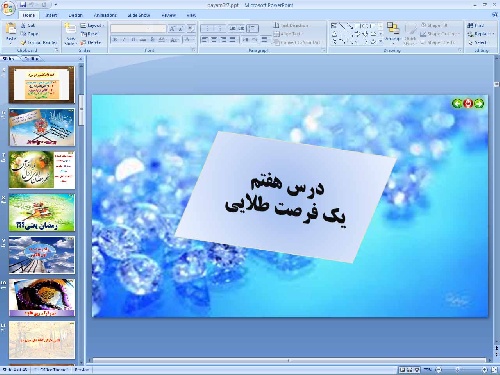Click the Find button in Editing group
Viewport: 500px width, 375px height.
(x=476, y=25)
